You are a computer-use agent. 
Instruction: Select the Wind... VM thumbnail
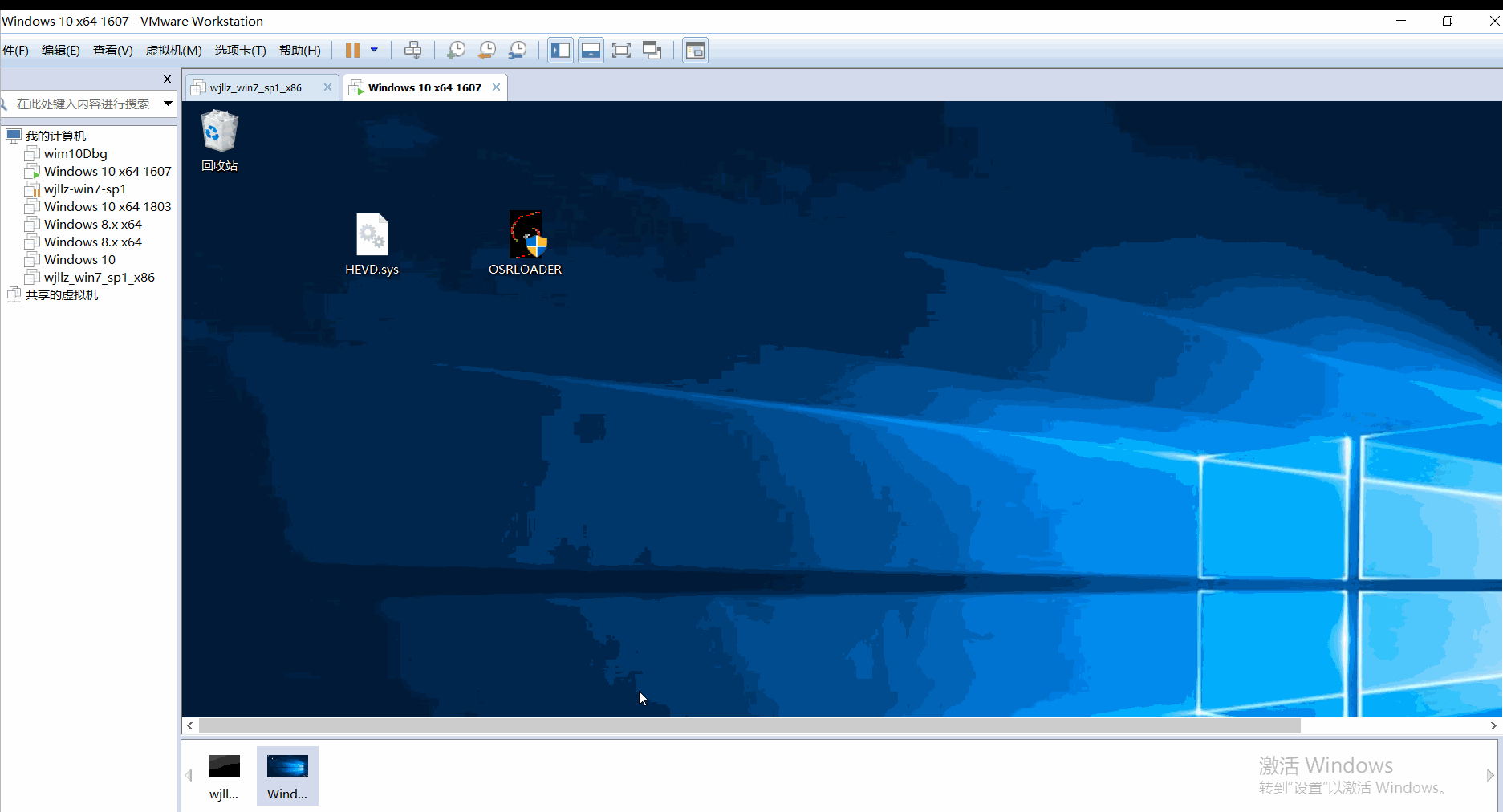[287, 776]
